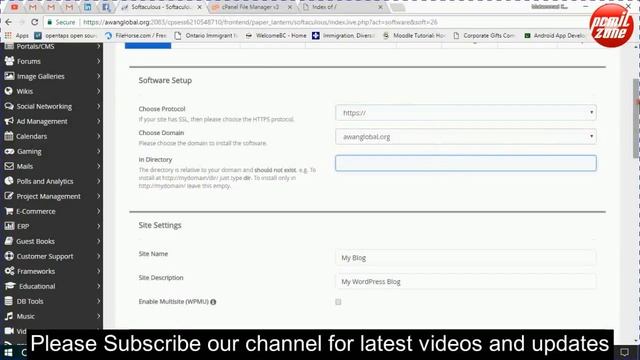Screen dimensions: 640x360
Task: Click the Educational graduation cap icon
Action: (x=10, y=286)
